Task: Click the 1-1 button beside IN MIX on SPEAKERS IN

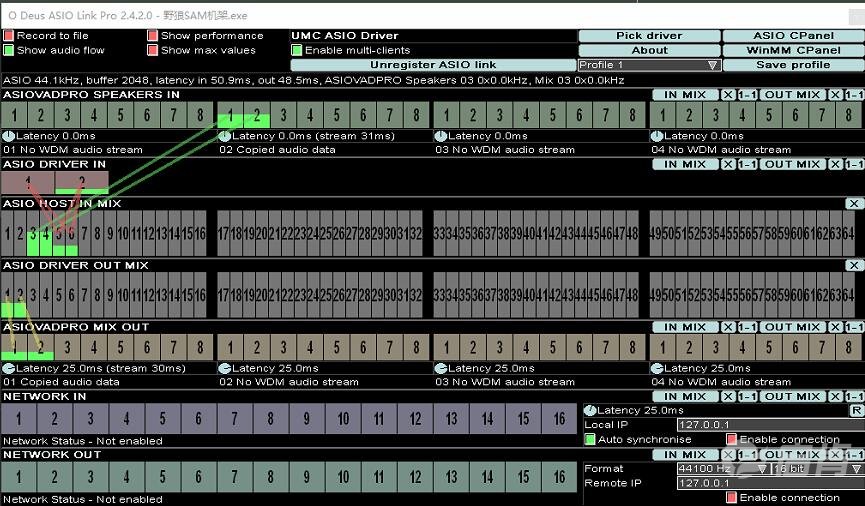Action: (x=747, y=95)
